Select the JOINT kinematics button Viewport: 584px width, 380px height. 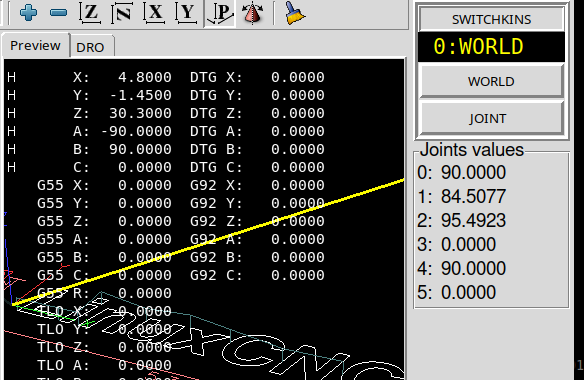coord(491,118)
